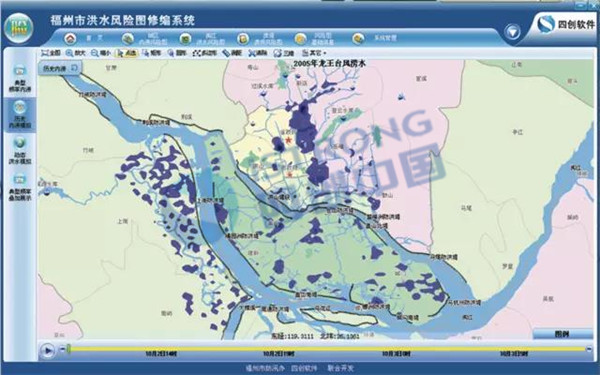Activate the 放大 zoom-in magnifier tool
The width and height of the screenshot is (600, 375).
click(x=75, y=53)
